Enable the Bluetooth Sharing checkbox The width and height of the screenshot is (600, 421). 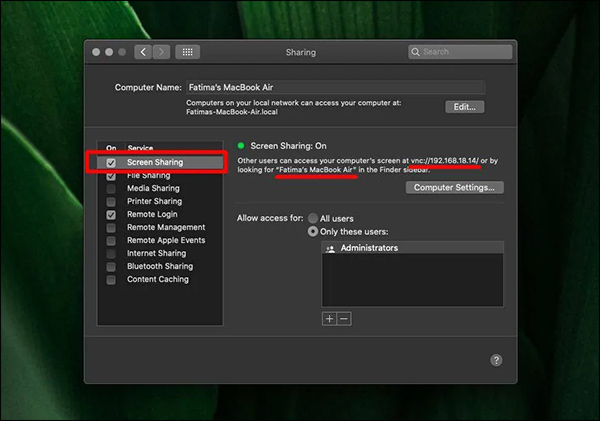point(111,267)
